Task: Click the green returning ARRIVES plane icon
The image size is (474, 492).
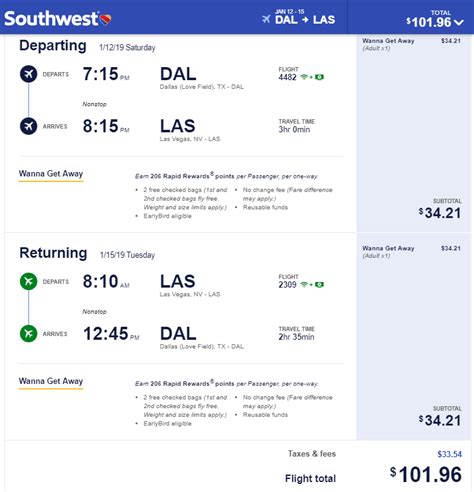Action: click(29, 333)
